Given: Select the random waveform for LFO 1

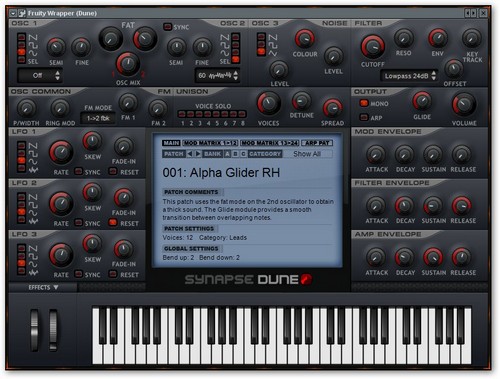Looking at the screenshot, I should [22, 169].
